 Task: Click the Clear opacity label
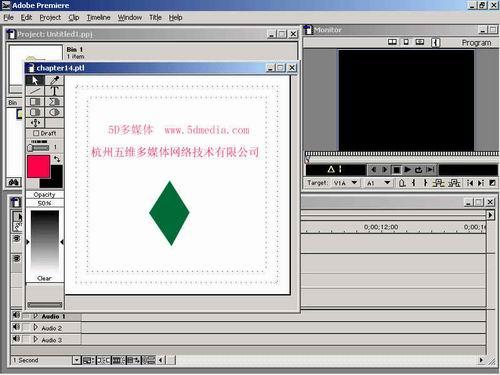tap(44, 278)
